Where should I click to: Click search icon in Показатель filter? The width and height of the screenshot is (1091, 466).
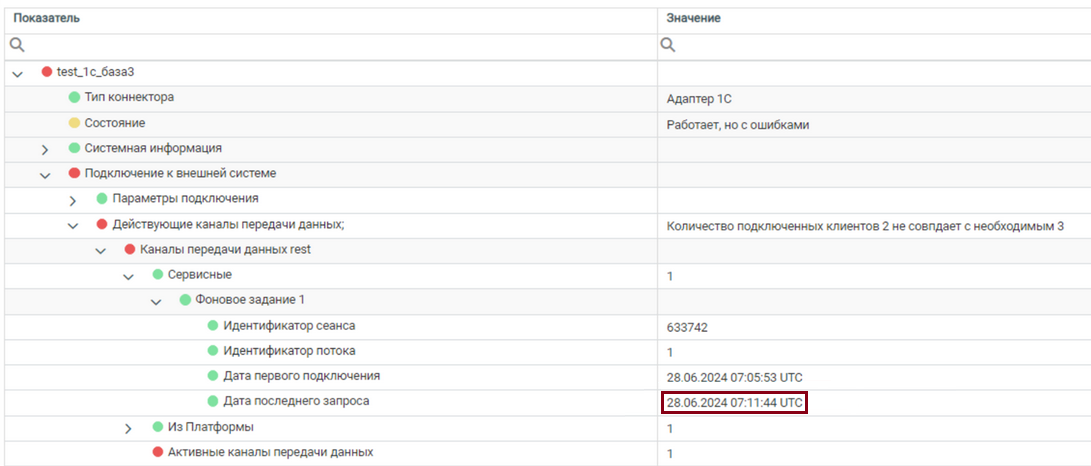17,45
